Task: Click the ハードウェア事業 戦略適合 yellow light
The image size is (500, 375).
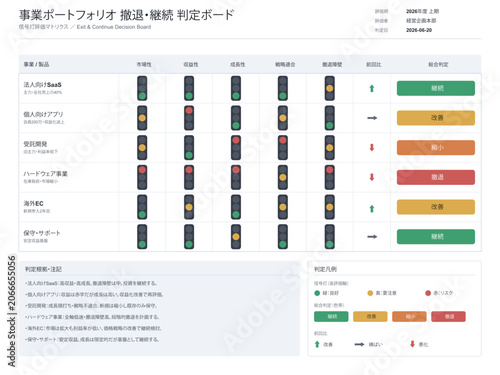Action: 283,177
